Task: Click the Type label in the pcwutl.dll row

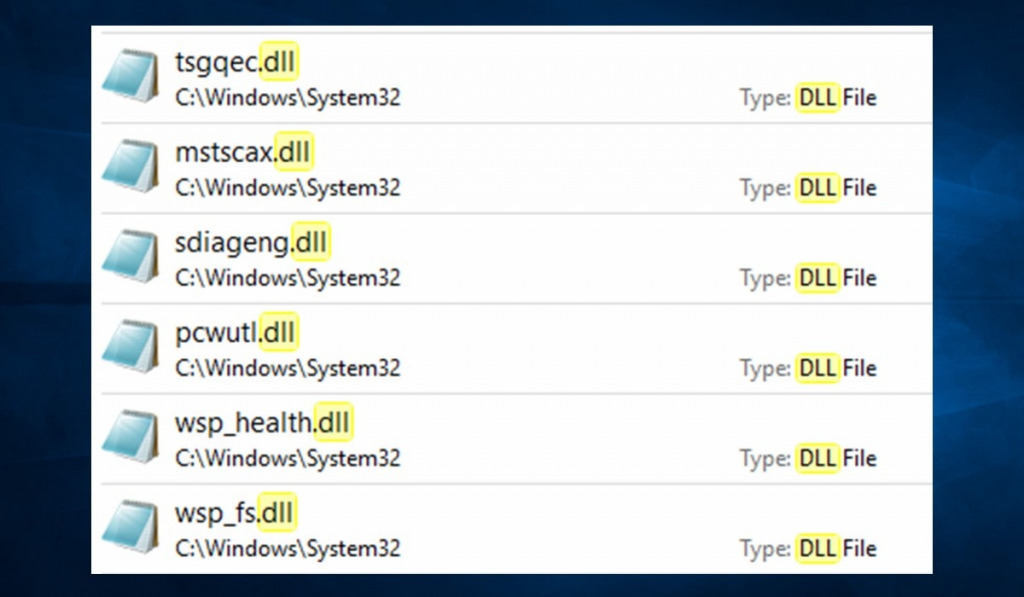Action: tap(769, 368)
